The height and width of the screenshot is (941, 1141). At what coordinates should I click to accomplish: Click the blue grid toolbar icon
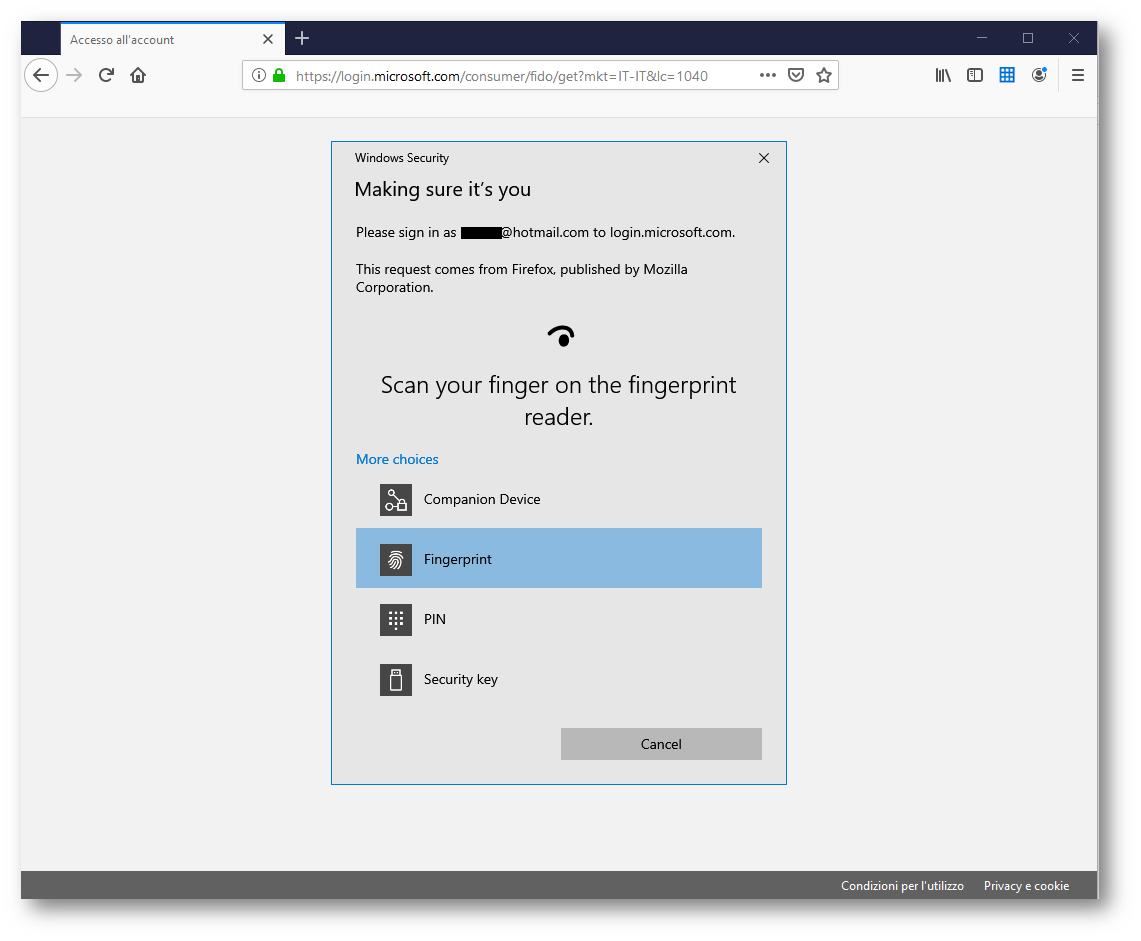(1007, 75)
